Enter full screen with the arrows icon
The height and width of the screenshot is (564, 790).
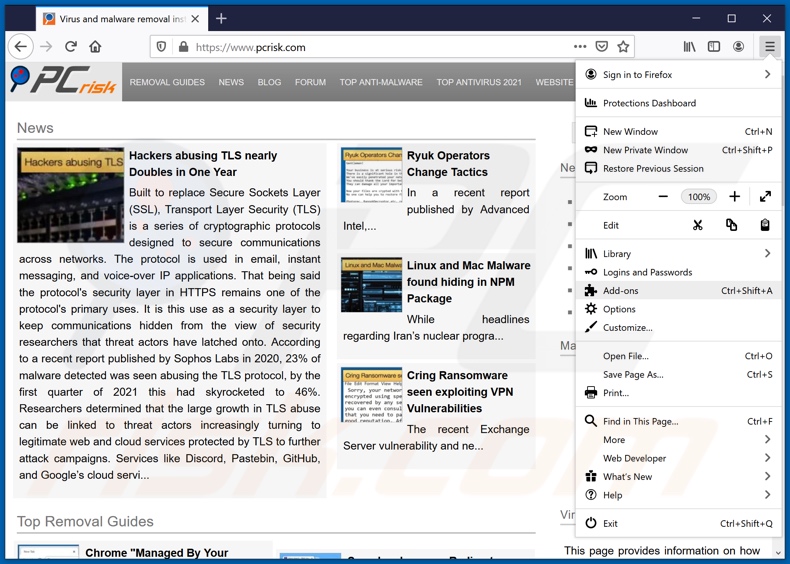click(765, 197)
